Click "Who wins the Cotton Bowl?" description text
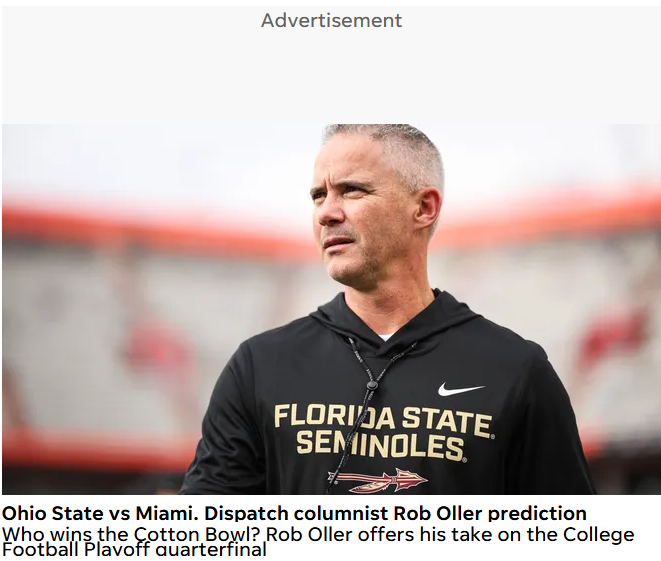The image size is (661, 561). 126,534
